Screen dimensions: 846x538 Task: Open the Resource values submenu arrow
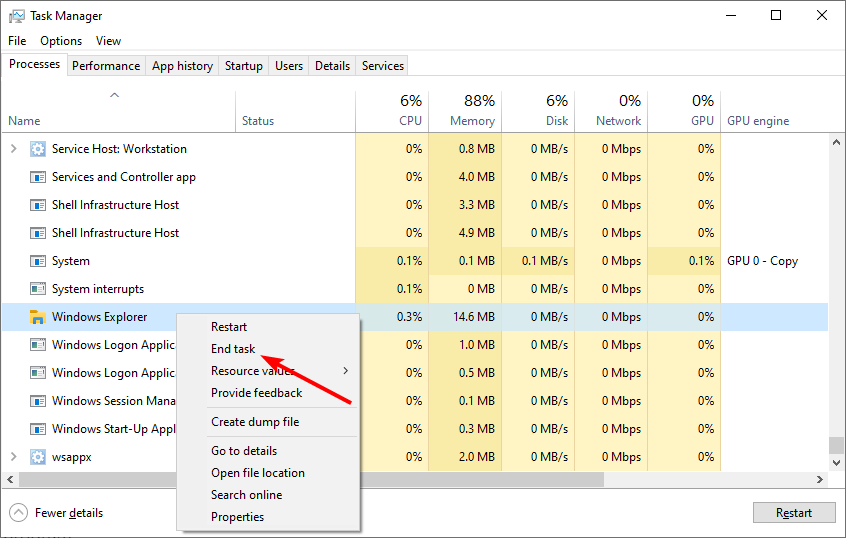(346, 371)
